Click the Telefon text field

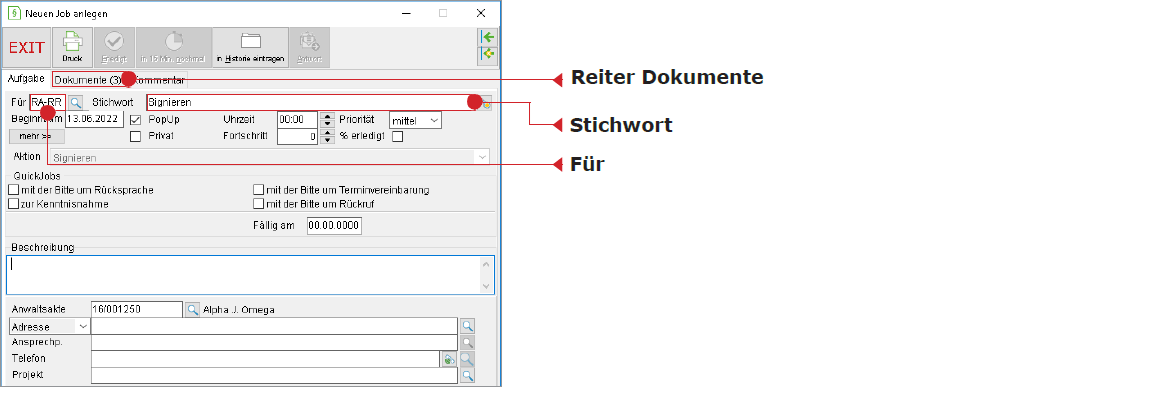pos(265,360)
